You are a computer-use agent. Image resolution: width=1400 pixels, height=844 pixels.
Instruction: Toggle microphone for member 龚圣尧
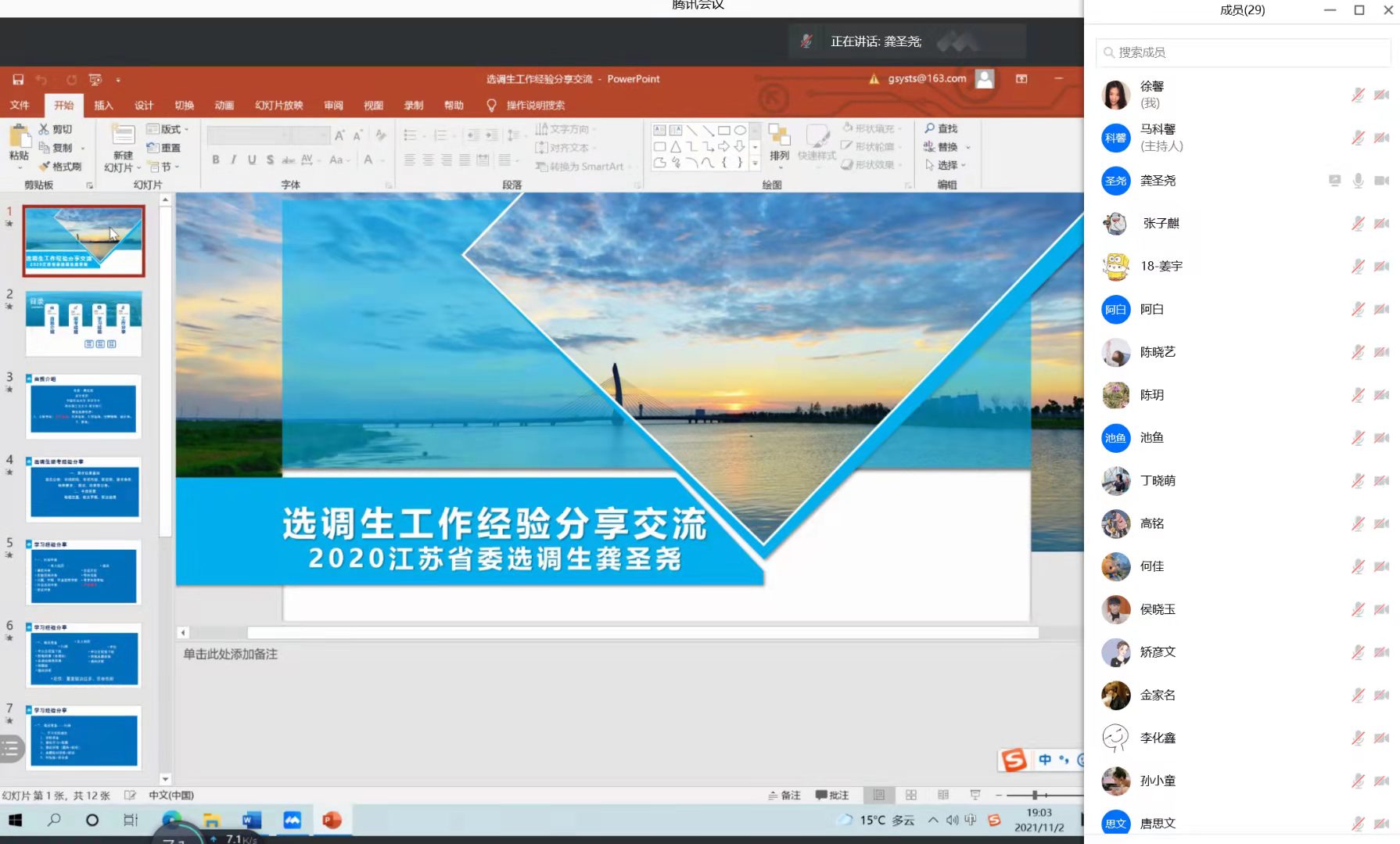[x=1359, y=181]
